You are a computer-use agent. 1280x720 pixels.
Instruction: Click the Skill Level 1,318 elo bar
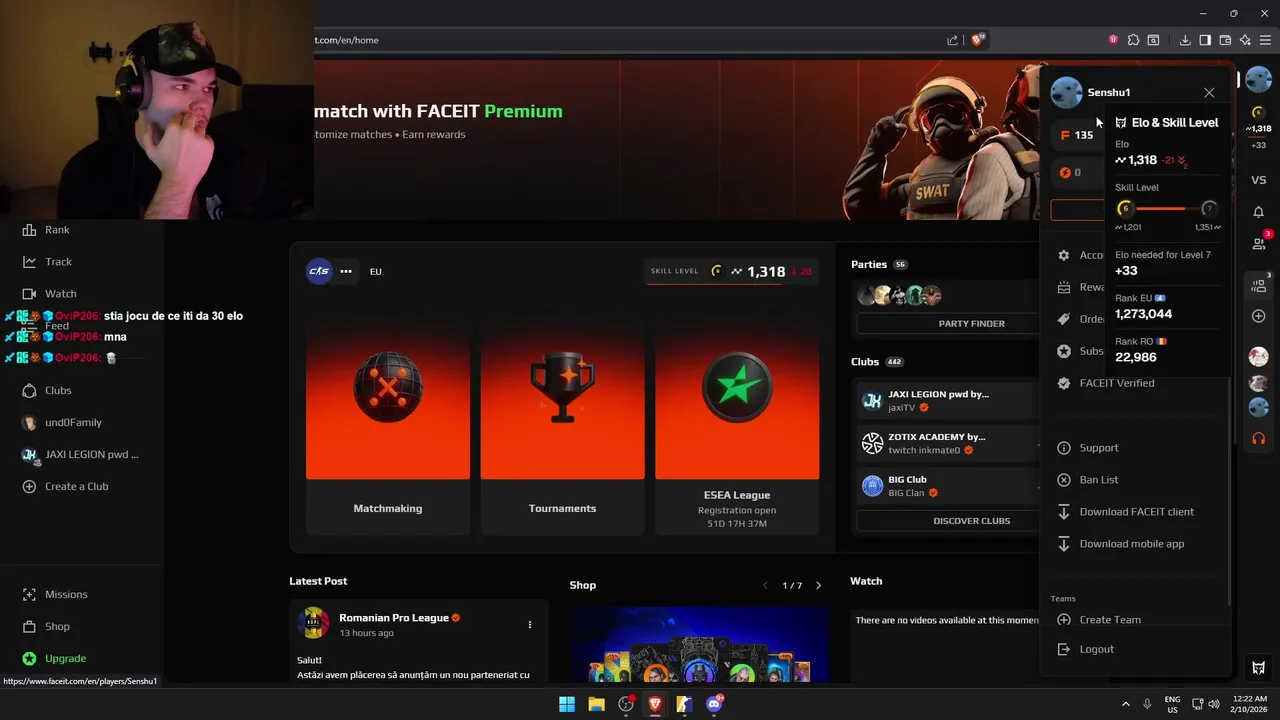click(x=732, y=271)
